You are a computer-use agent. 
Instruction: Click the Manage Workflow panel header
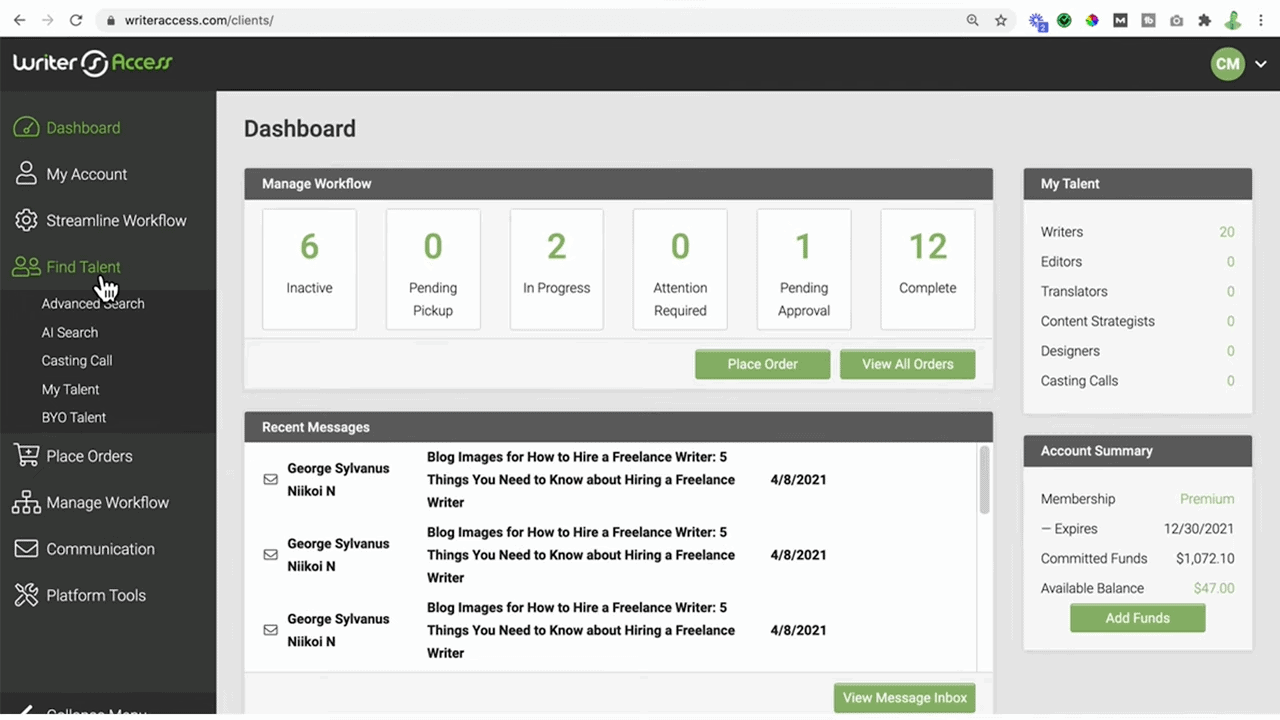(x=618, y=184)
